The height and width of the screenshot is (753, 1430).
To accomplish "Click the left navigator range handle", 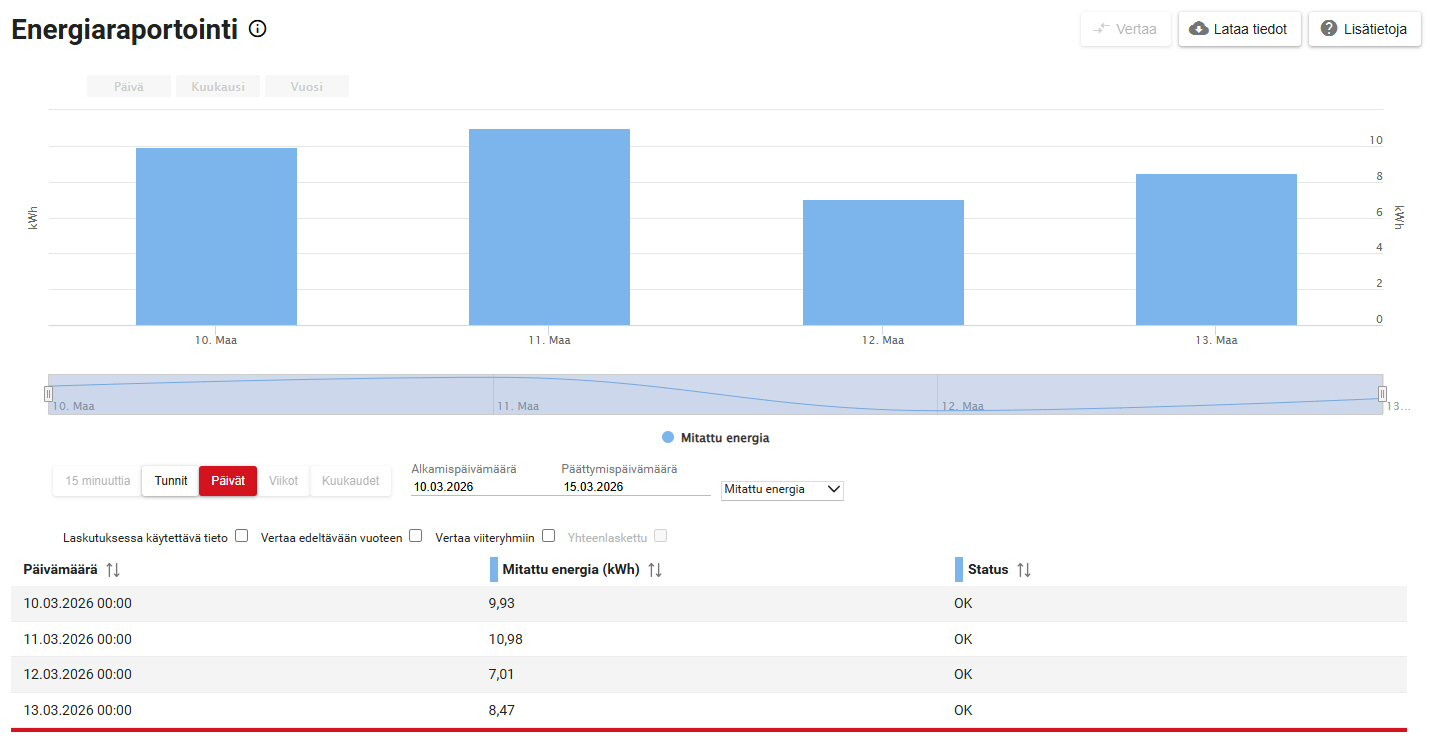I will (x=48, y=394).
